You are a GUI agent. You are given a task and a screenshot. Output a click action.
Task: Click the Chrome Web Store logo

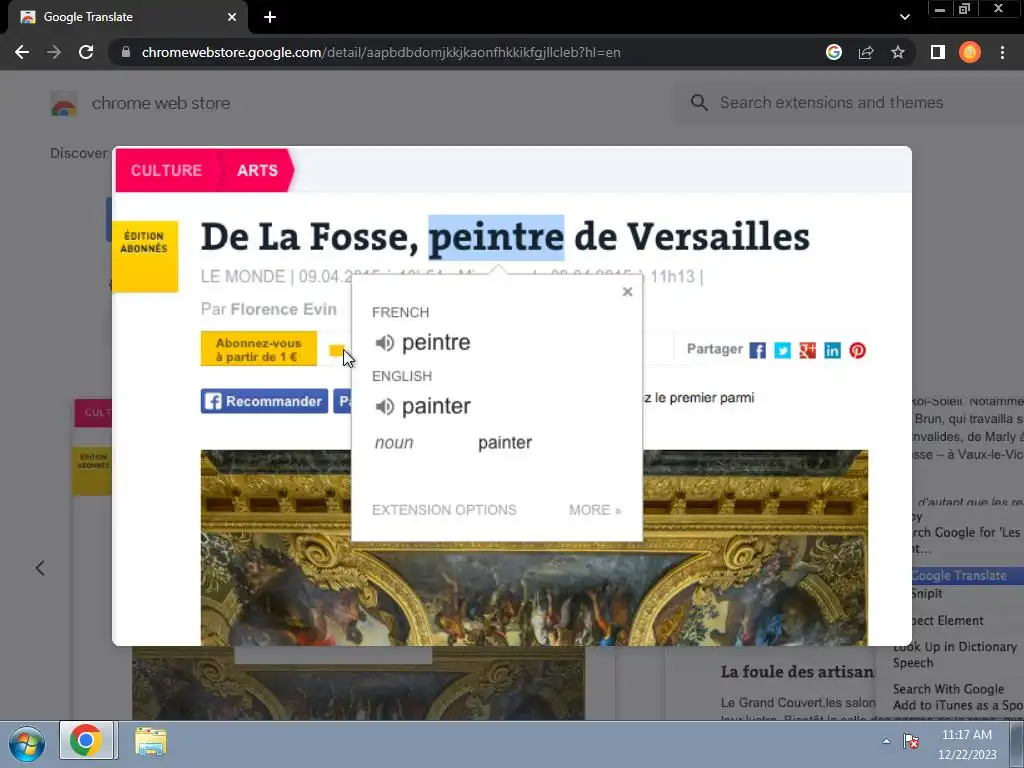tap(64, 103)
